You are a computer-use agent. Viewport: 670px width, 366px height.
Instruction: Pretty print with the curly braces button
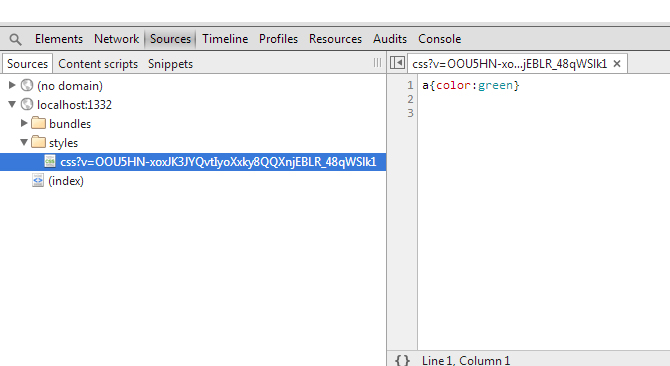click(x=403, y=360)
